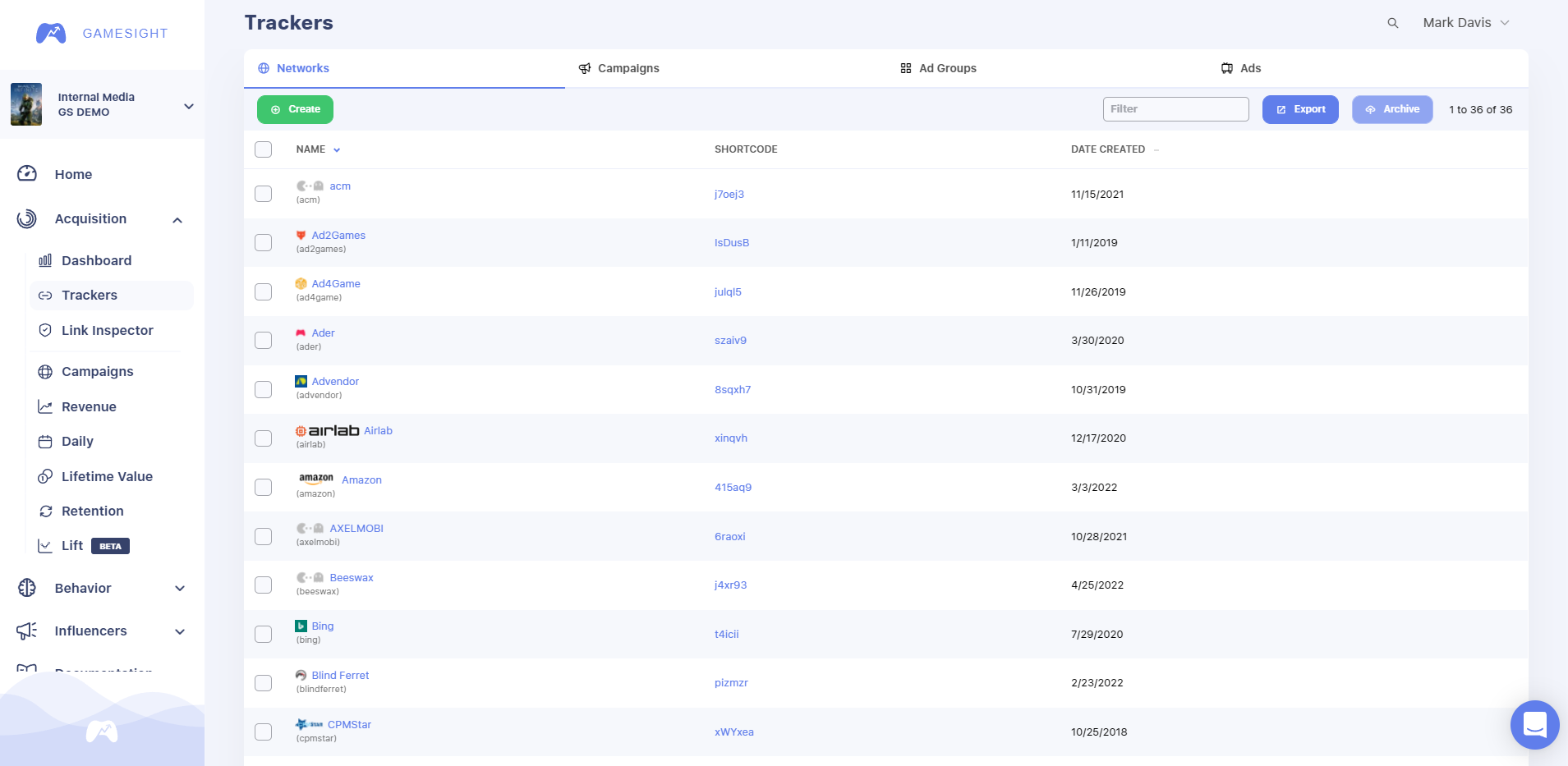Open the Beeswax network link
The height and width of the screenshot is (766, 1568).
[x=352, y=578]
